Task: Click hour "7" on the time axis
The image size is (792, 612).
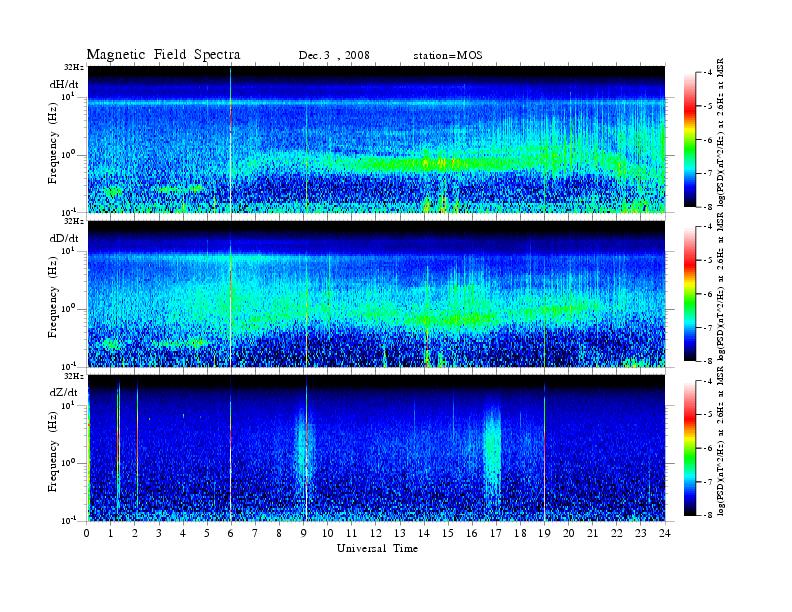Action: tap(255, 533)
